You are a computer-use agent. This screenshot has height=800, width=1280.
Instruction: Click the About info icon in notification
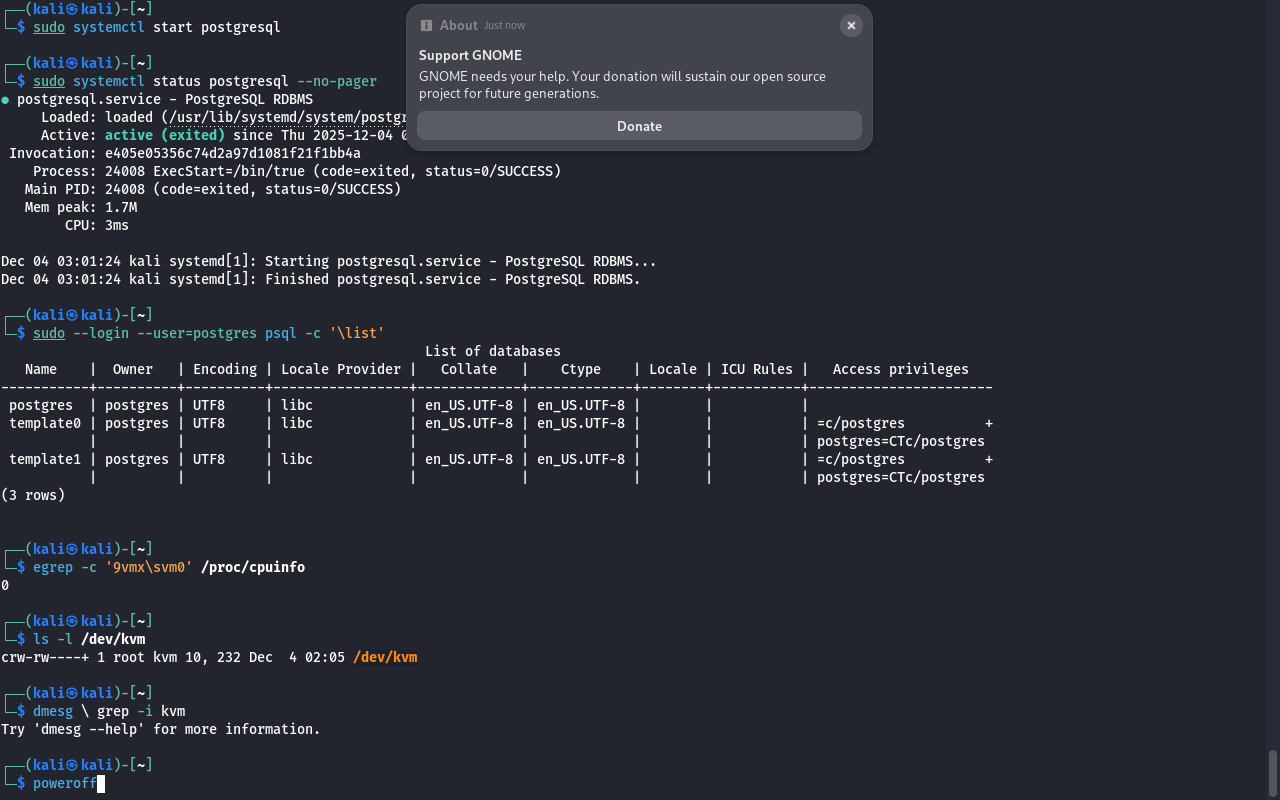point(427,25)
